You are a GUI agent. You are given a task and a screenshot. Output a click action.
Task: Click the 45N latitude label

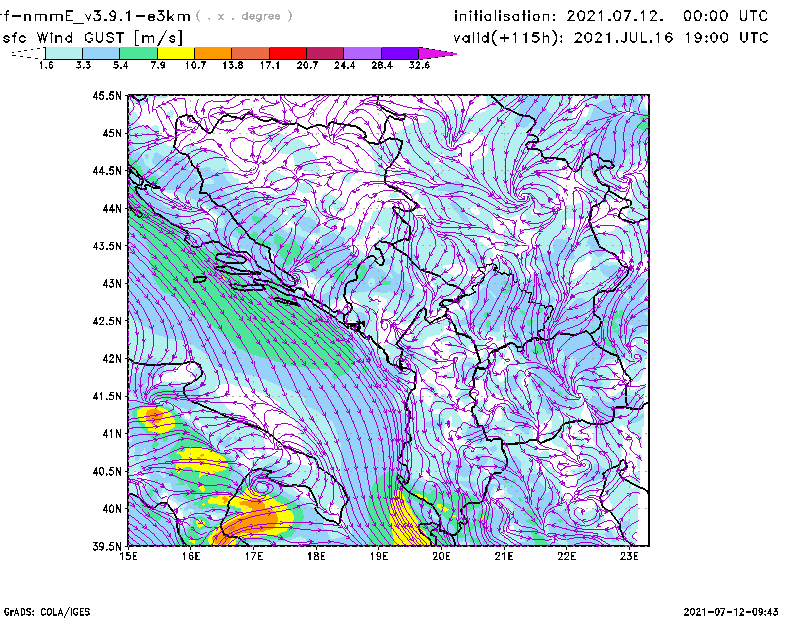pos(112,133)
